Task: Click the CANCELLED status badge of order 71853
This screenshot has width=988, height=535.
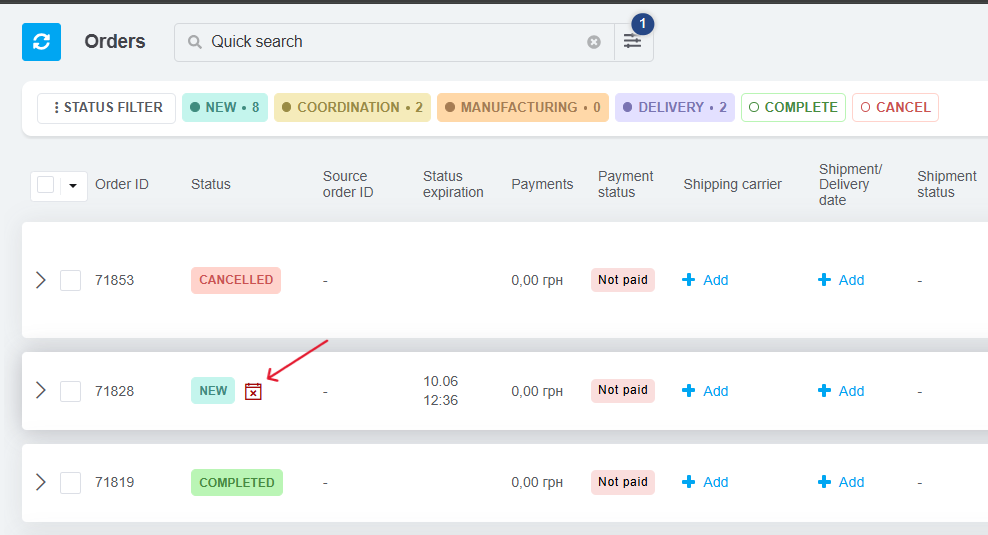Action: point(236,280)
